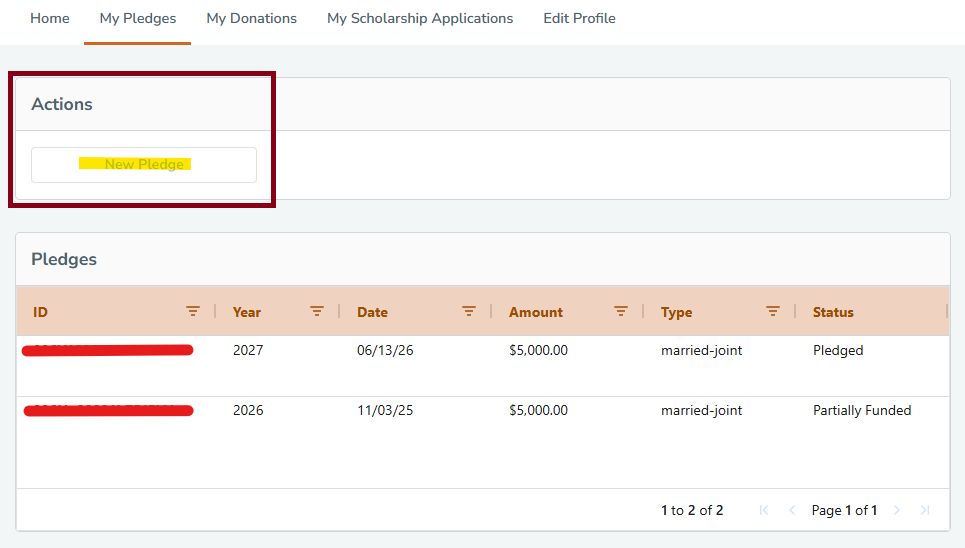The width and height of the screenshot is (965, 548).
Task: Open the ID column filter icon
Action: click(193, 312)
